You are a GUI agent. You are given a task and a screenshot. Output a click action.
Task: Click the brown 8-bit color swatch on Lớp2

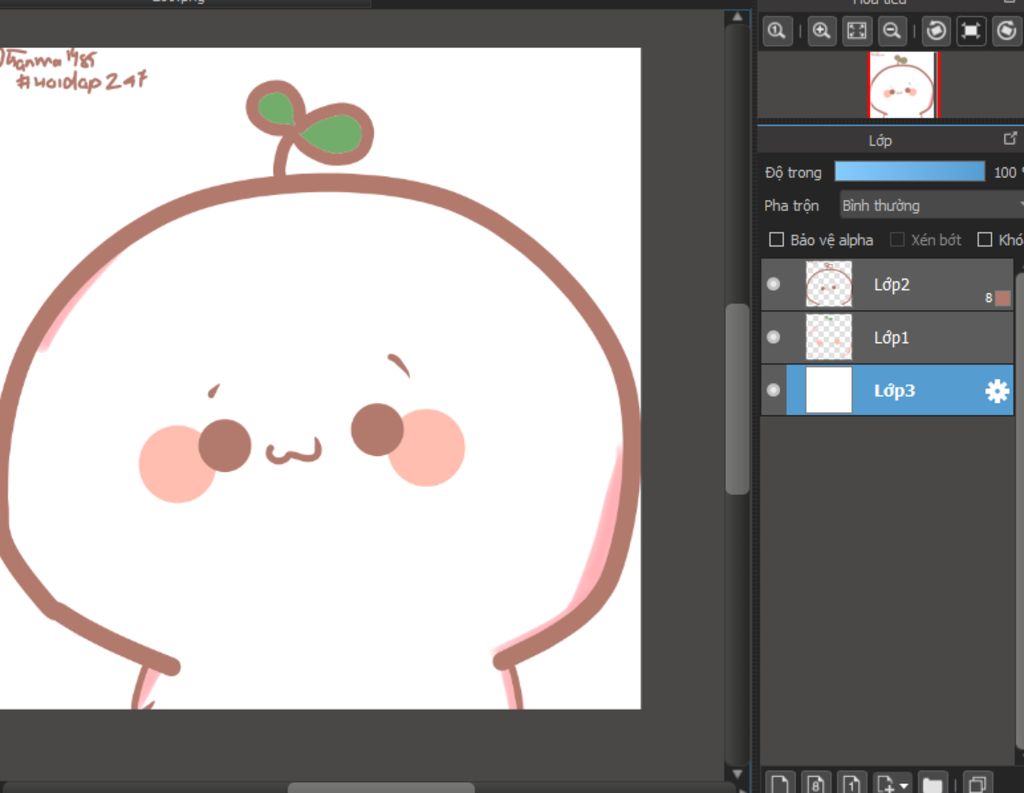[x=1002, y=298]
